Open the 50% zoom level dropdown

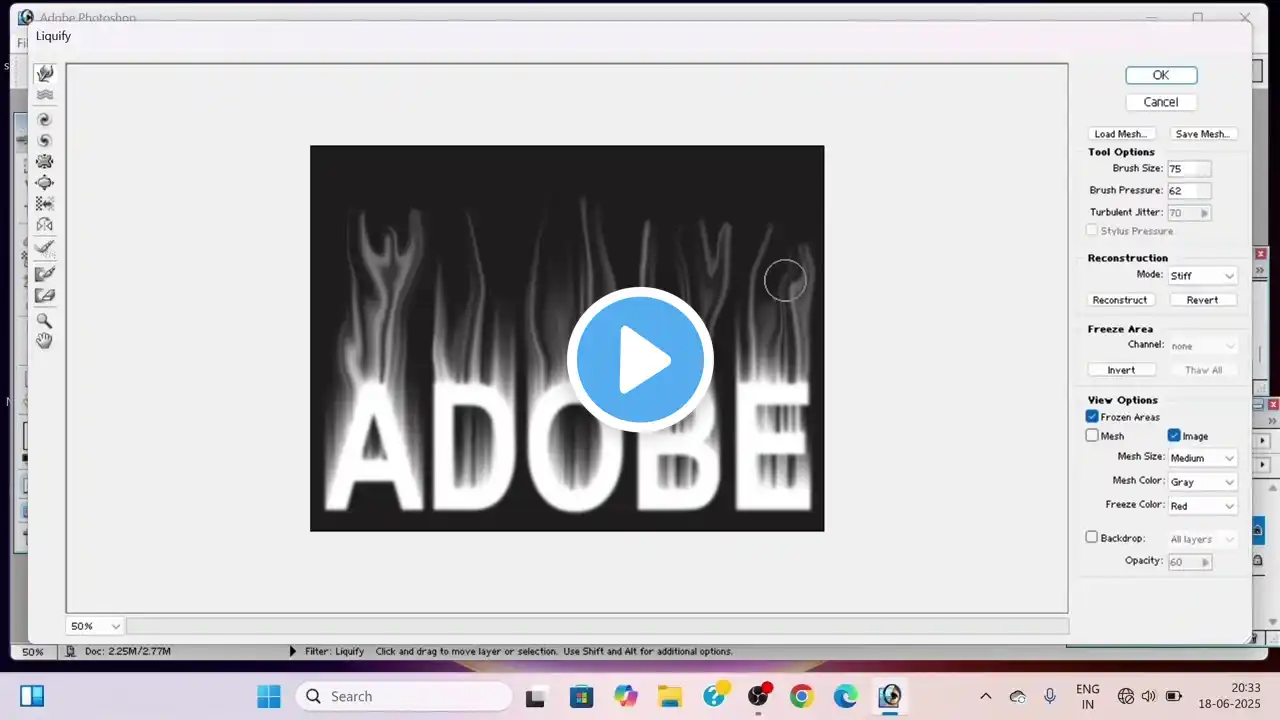pyautogui.click(x=95, y=626)
